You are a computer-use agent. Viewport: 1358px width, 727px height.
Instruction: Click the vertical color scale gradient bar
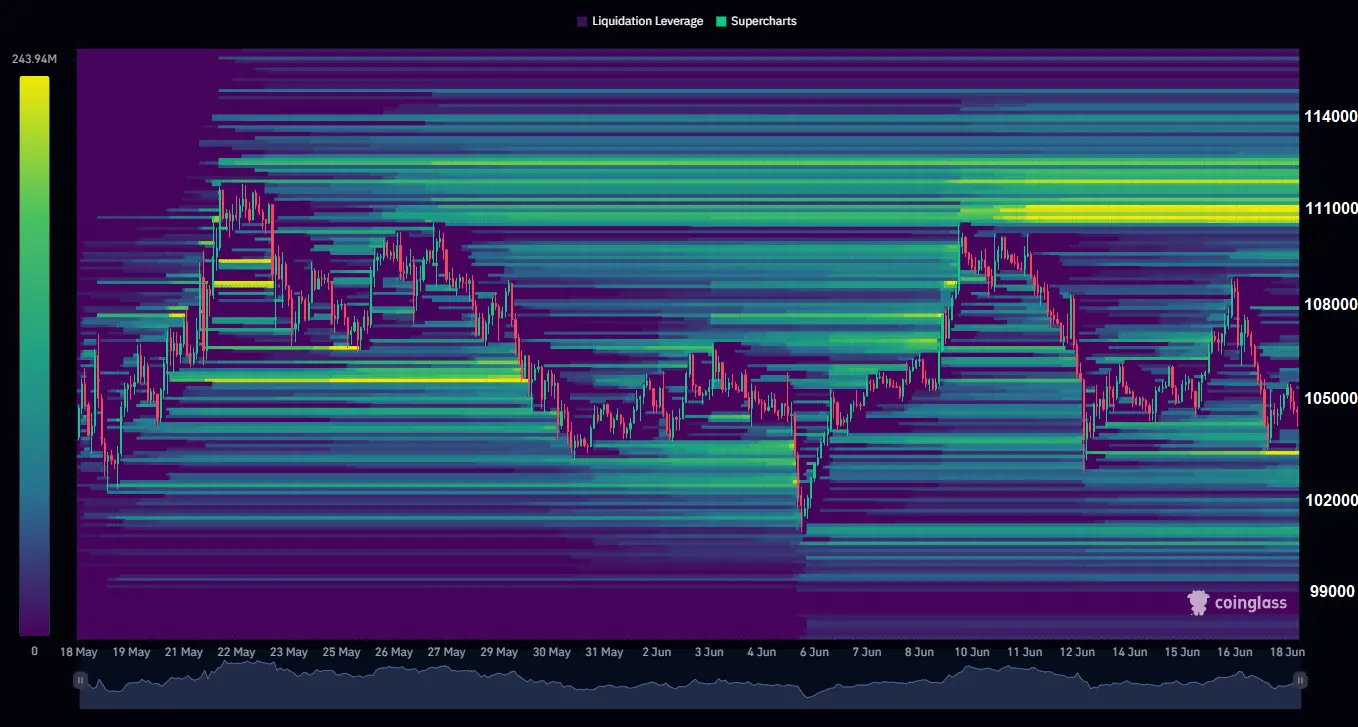click(x=34, y=355)
